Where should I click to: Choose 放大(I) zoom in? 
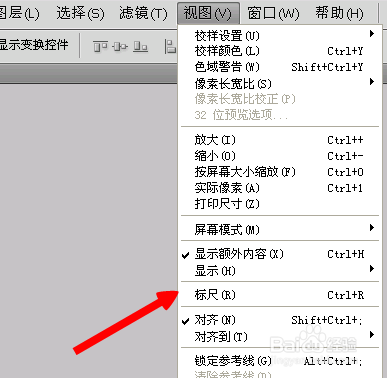pyautogui.click(x=280, y=140)
